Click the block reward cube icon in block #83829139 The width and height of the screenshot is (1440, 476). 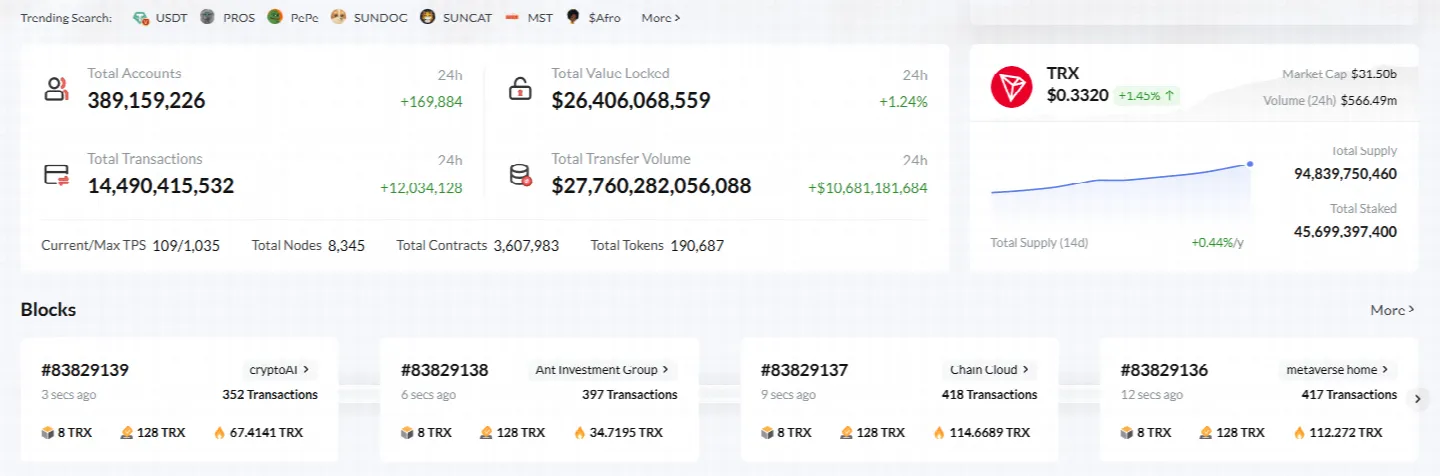coord(47,433)
